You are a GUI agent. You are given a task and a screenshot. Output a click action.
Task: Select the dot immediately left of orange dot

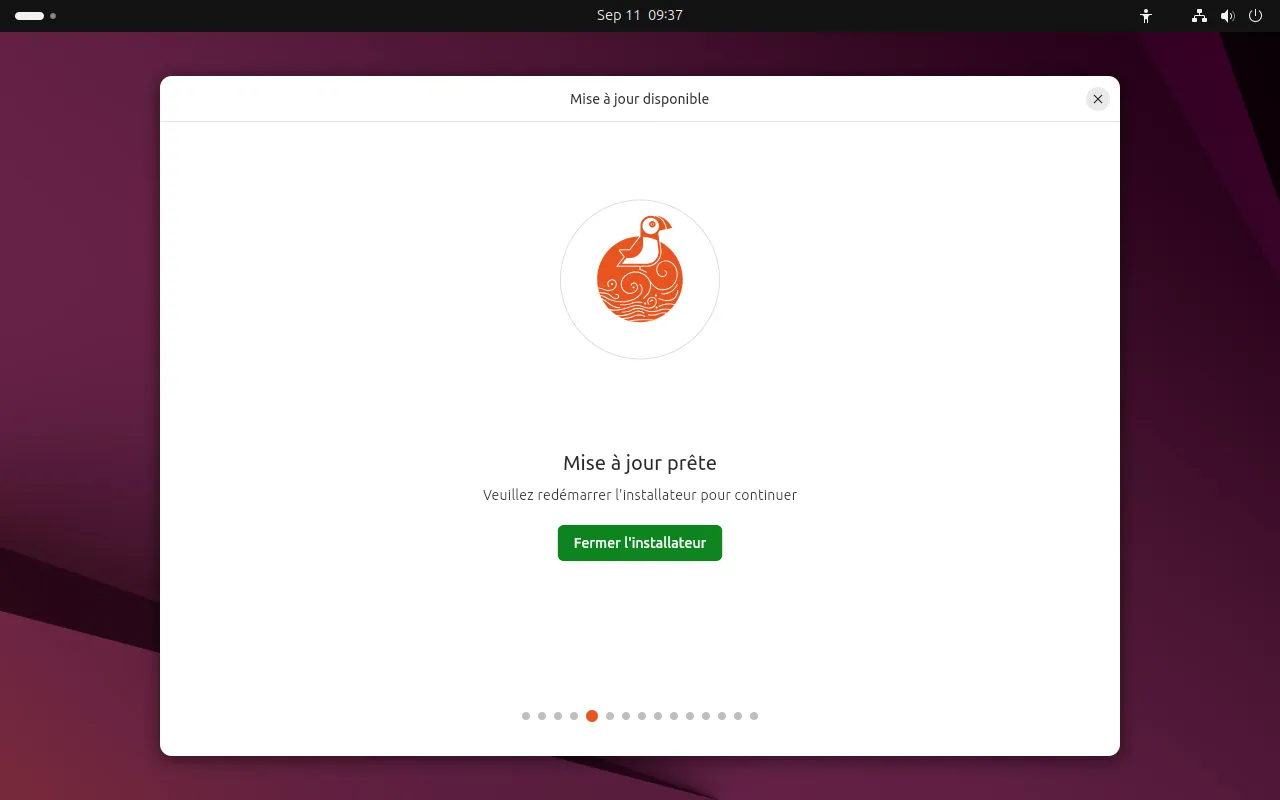click(x=574, y=716)
